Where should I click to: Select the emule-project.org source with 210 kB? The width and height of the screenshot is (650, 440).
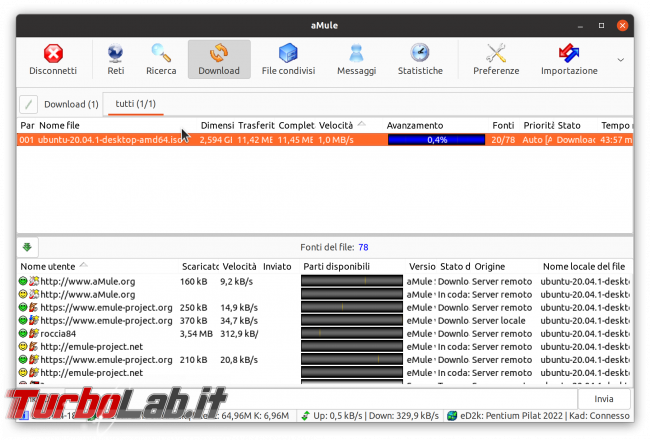pos(325,360)
